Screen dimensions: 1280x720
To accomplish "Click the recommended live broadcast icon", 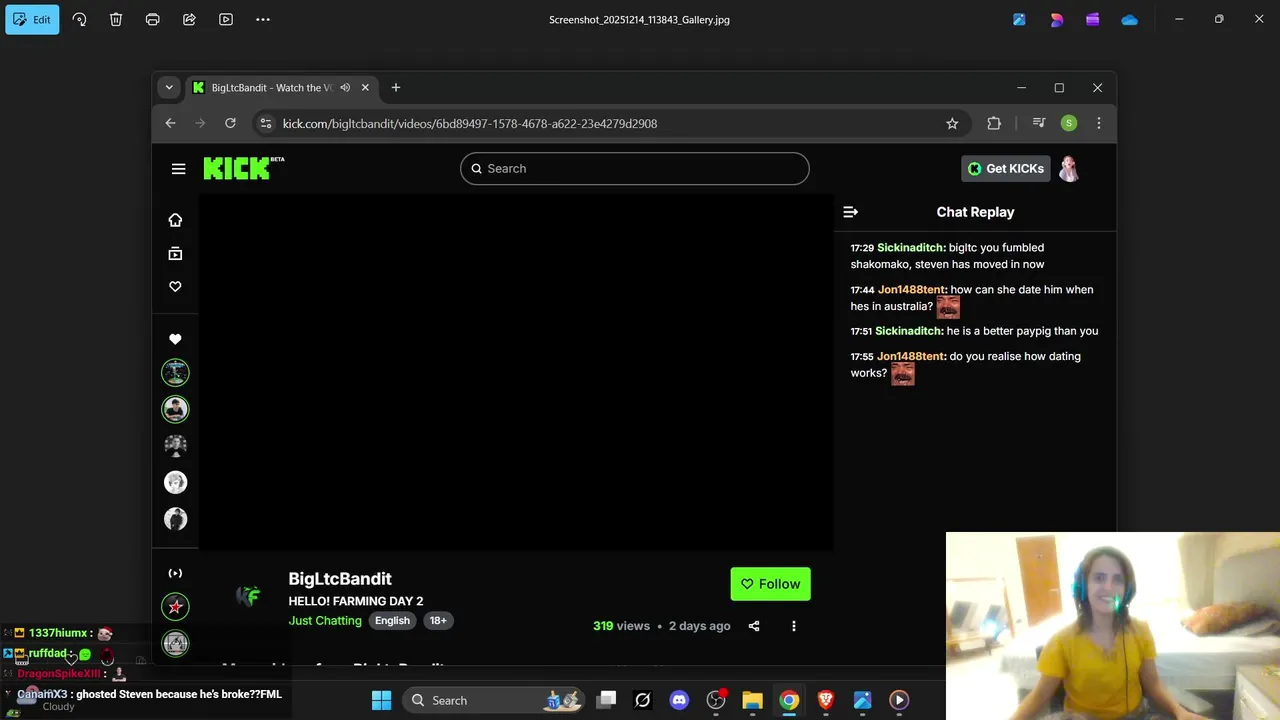I will [175, 573].
